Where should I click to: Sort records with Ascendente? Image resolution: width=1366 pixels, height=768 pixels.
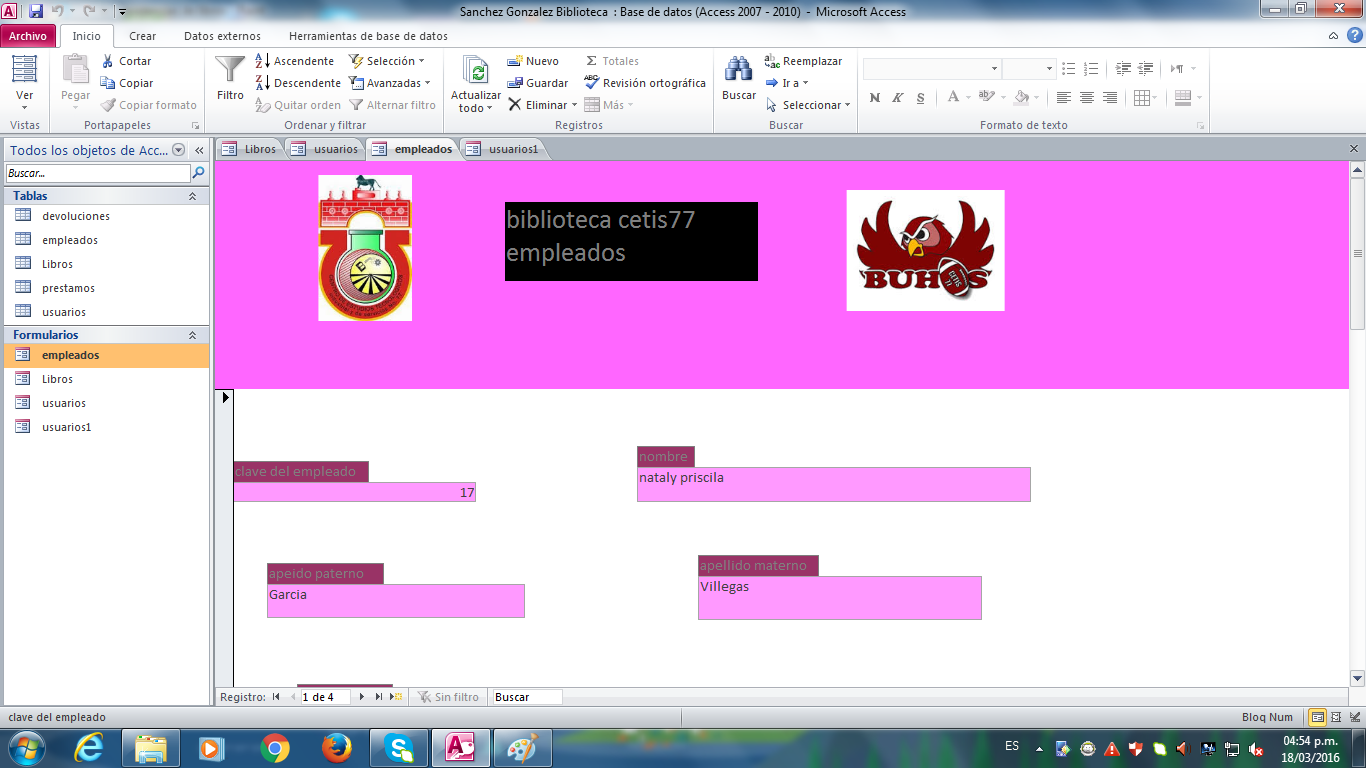pos(294,61)
